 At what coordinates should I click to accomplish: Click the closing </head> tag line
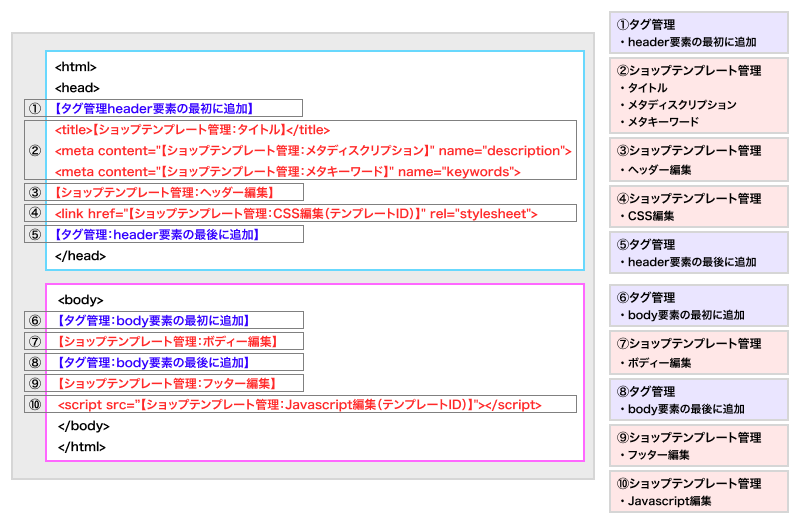[80, 256]
